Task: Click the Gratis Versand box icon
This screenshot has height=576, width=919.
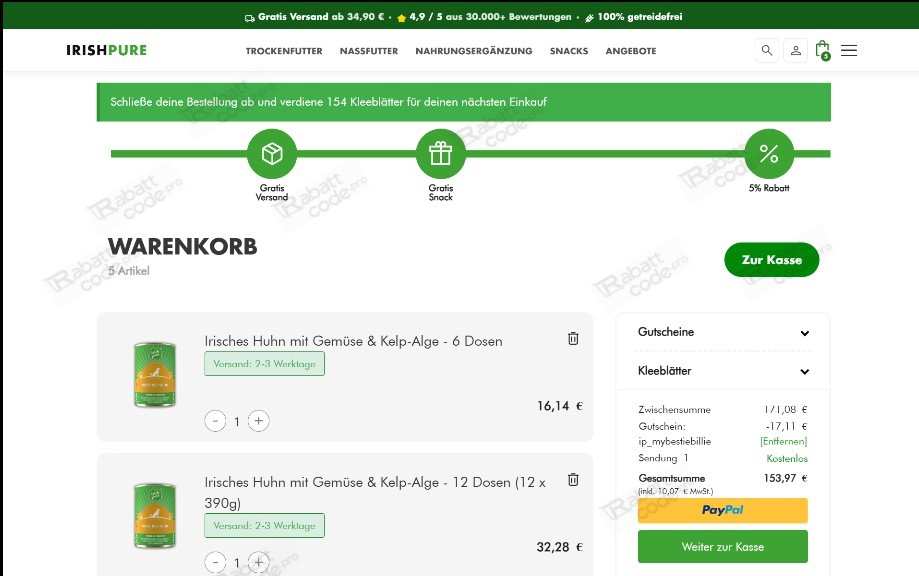Action: pos(272,154)
